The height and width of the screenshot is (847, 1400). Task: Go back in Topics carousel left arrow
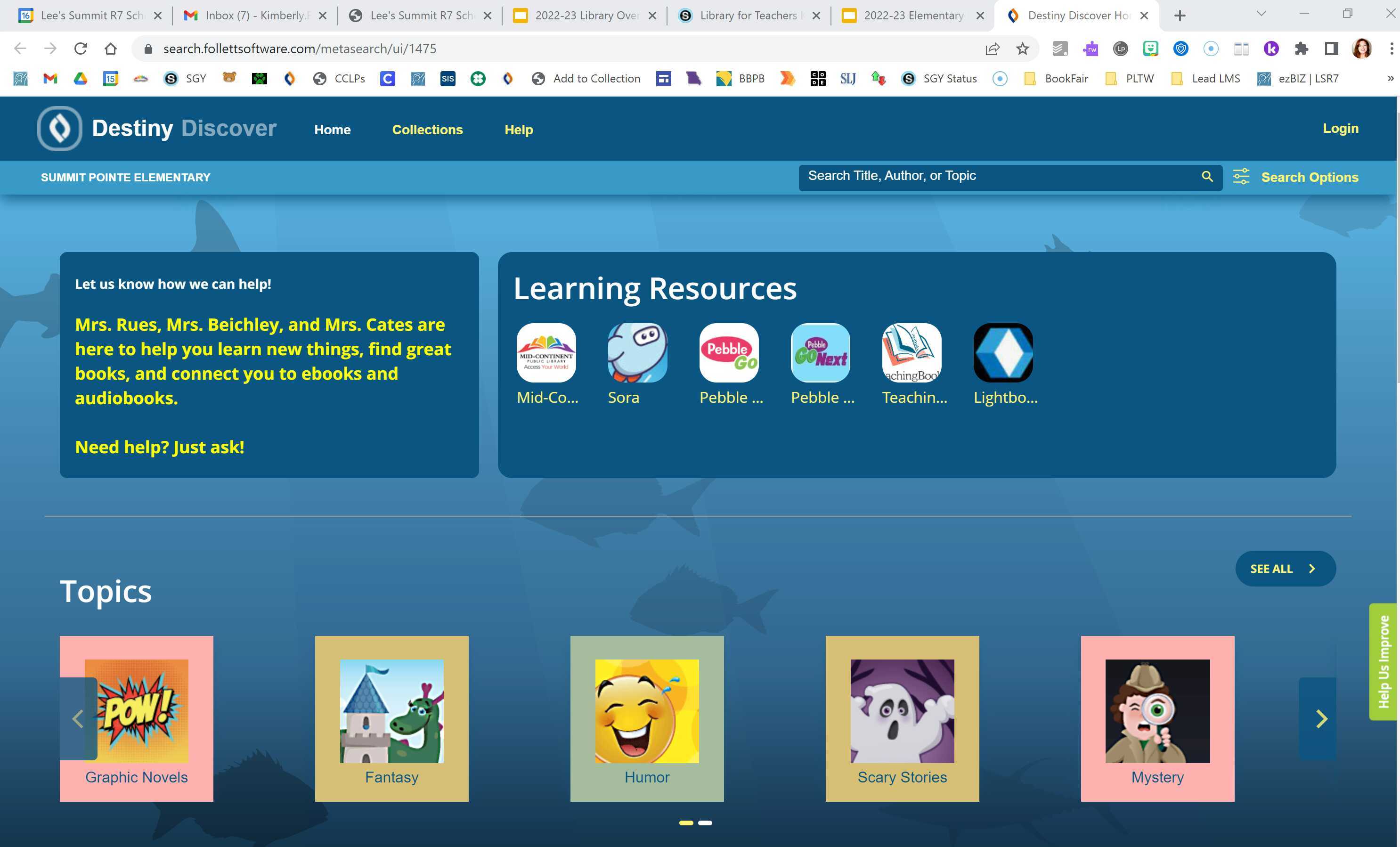point(78,719)
